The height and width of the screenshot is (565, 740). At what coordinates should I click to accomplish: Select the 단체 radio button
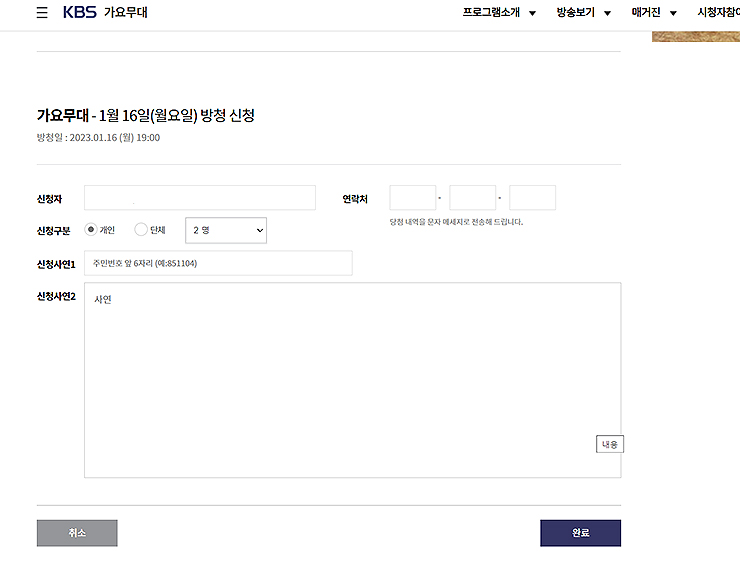[x=141, y=229]
